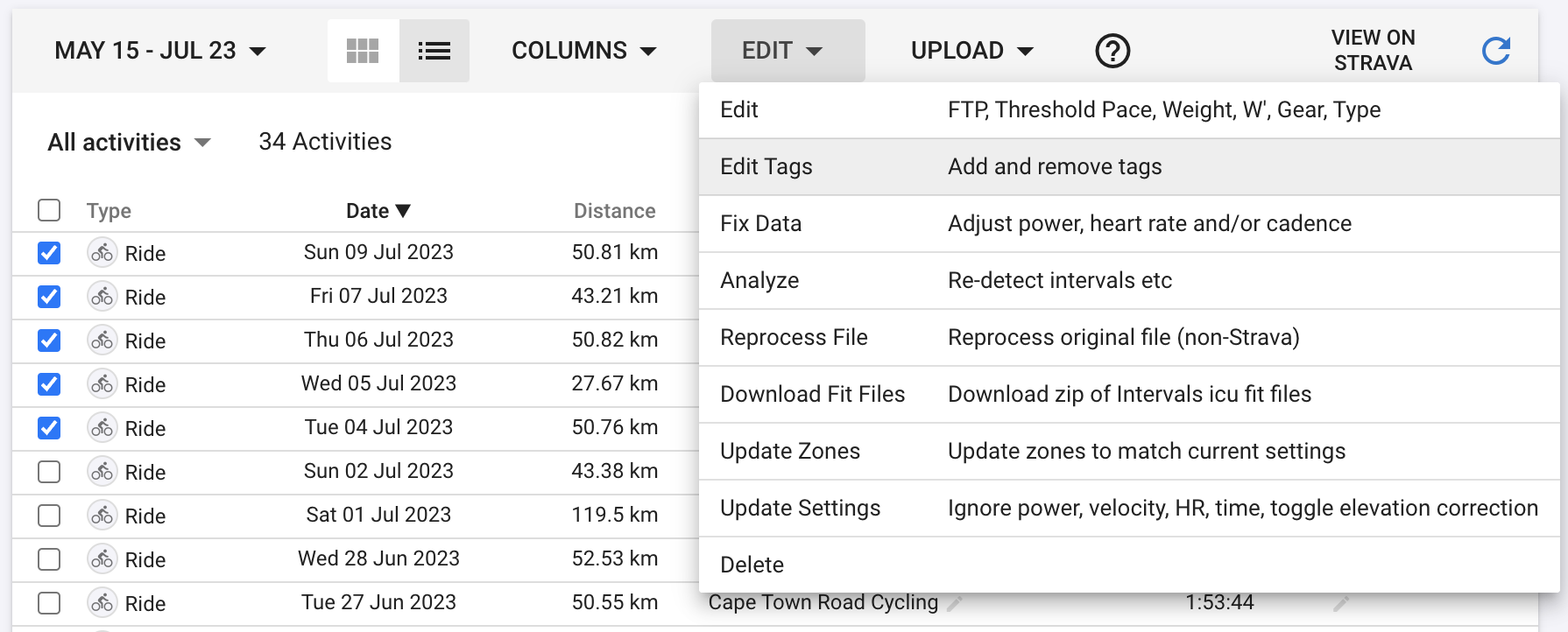This screenshot has height=632, width=1568.
Task: Click bike icon on Wed 28 Jun 2023 ride
Action: [x=102, y=559]
